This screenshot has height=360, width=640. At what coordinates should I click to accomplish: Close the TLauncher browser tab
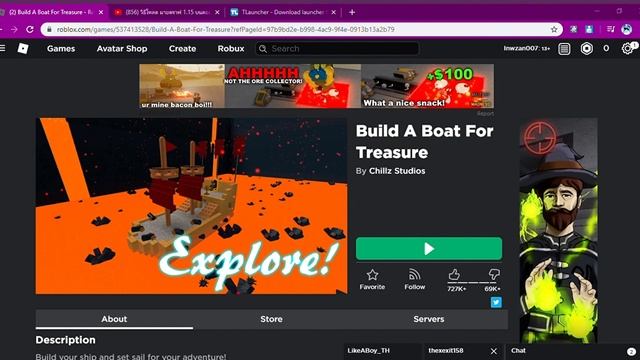coord(333,12)
